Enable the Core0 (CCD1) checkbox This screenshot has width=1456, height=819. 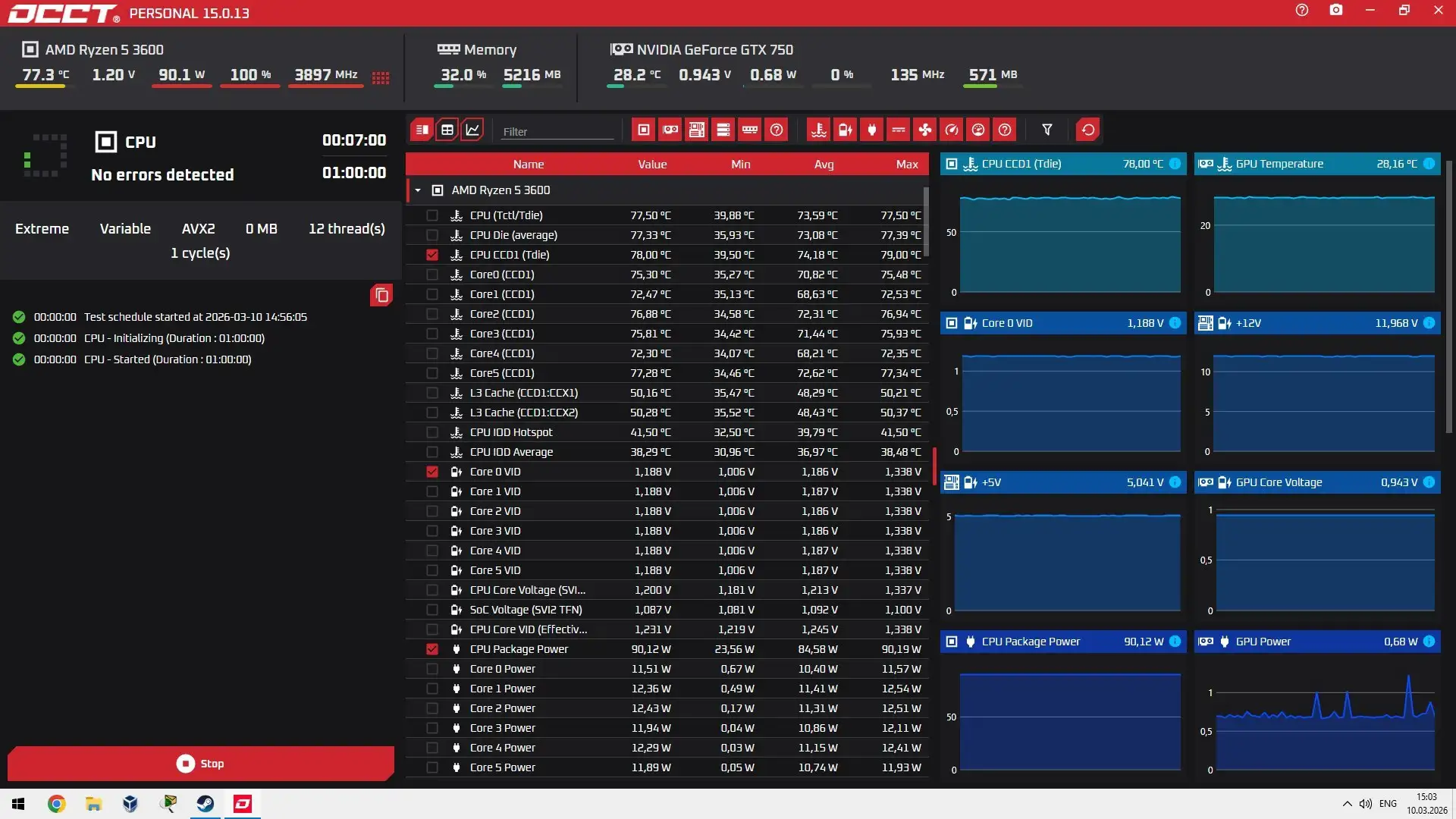coord(432,275)
